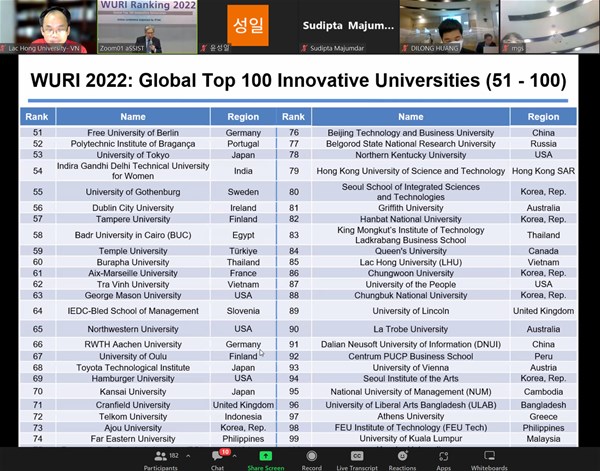
Task: Open the Reactions menu
Action: pyautogui.click(x=402, y=455)
